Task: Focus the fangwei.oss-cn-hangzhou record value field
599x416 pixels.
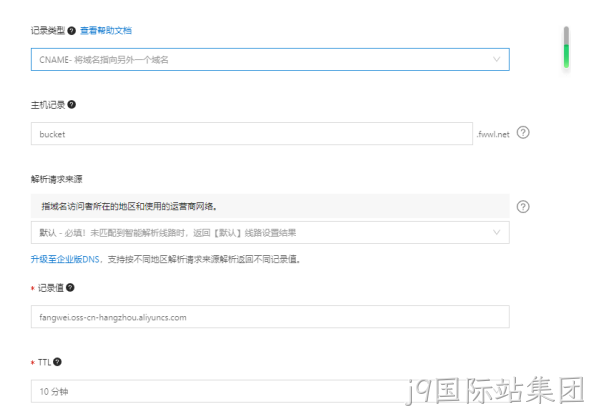Action: [x=270, y=317]
